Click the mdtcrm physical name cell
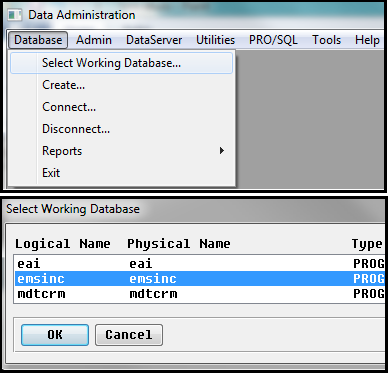This screenshot has height=373, width=388. (153, 294)
